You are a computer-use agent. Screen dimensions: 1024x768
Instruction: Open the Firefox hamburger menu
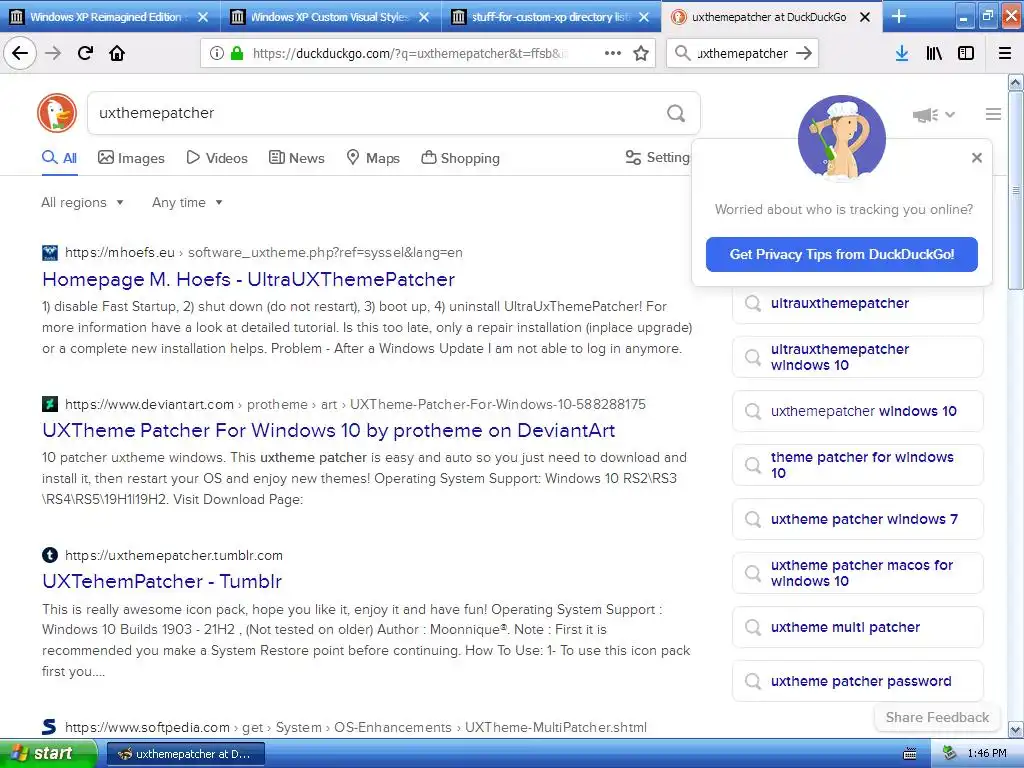pos(1005,53)
